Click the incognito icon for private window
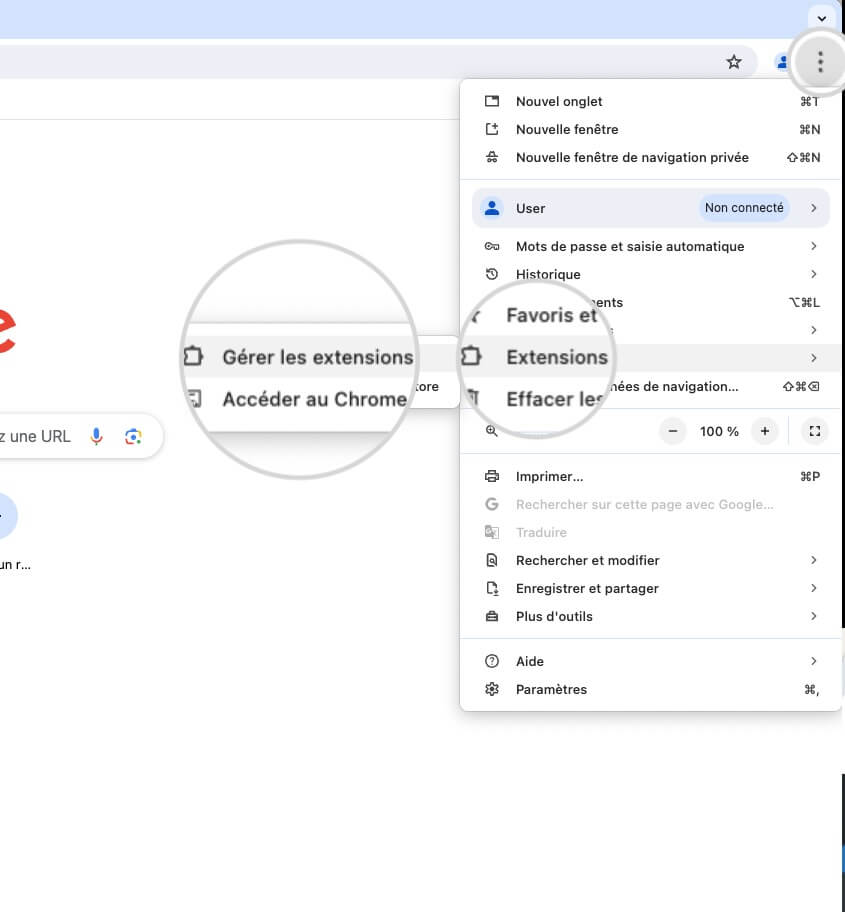The image size is (845, 912). pos(492,157)
